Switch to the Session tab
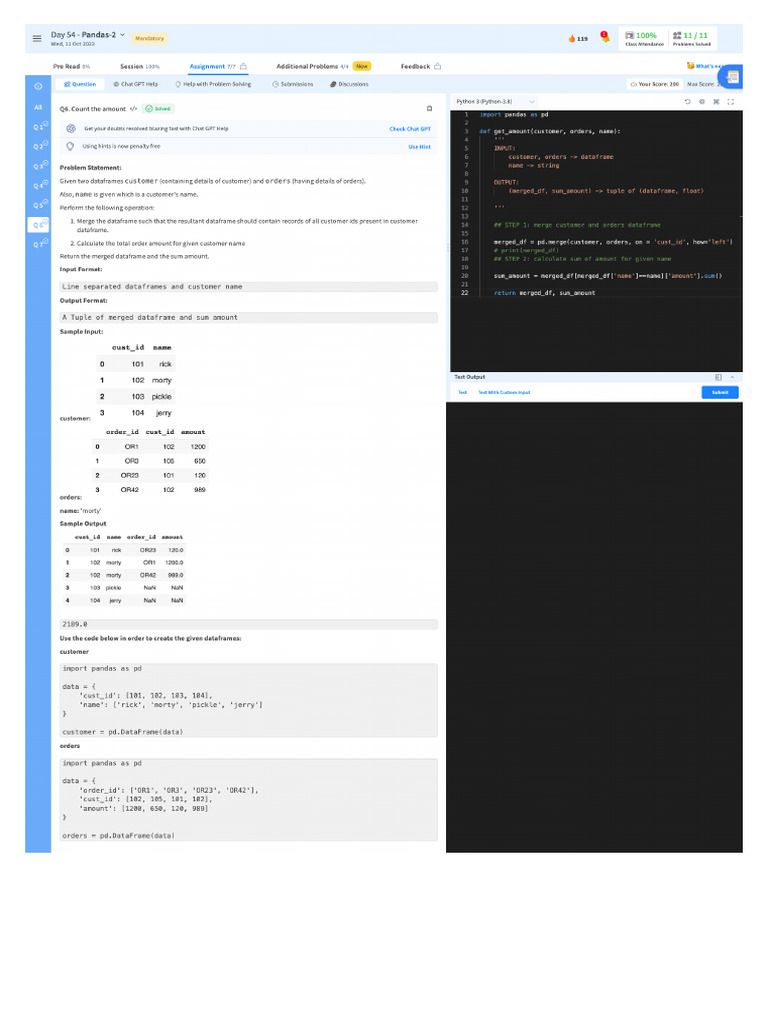Image resolution: width=768 pixels, height=1024 pixels. (140, 67)
